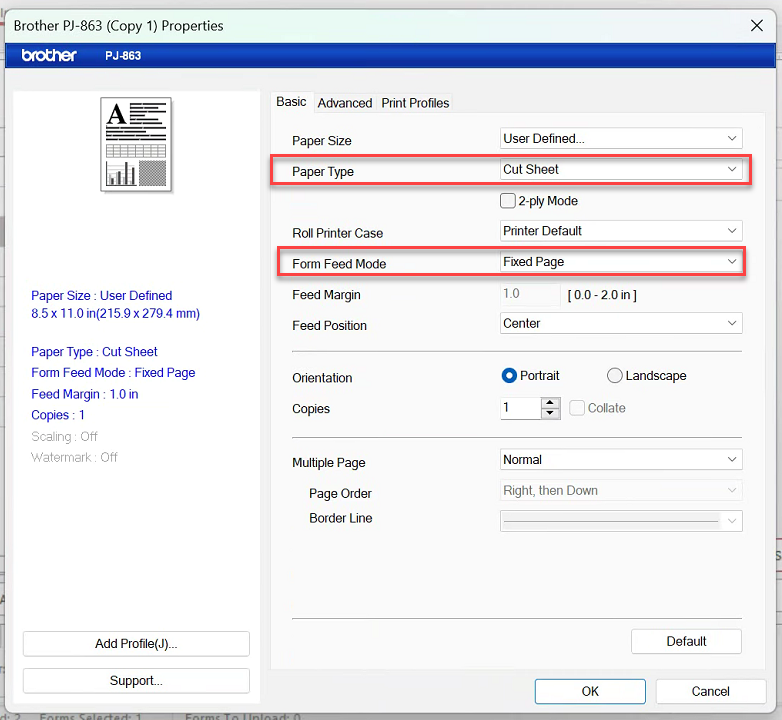Close the printer Properties dialog
Screen dimensions: 782x720
(x=756, y=25)
